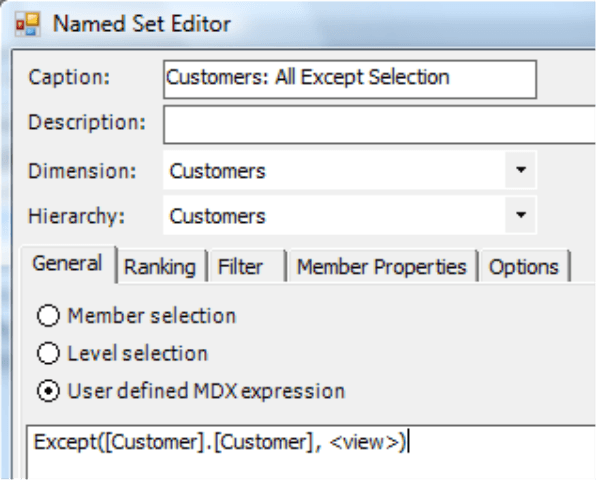This screenshot has height=480, width=596.
Task: Click the User defined MDX expression label
Action: (206, 391)
